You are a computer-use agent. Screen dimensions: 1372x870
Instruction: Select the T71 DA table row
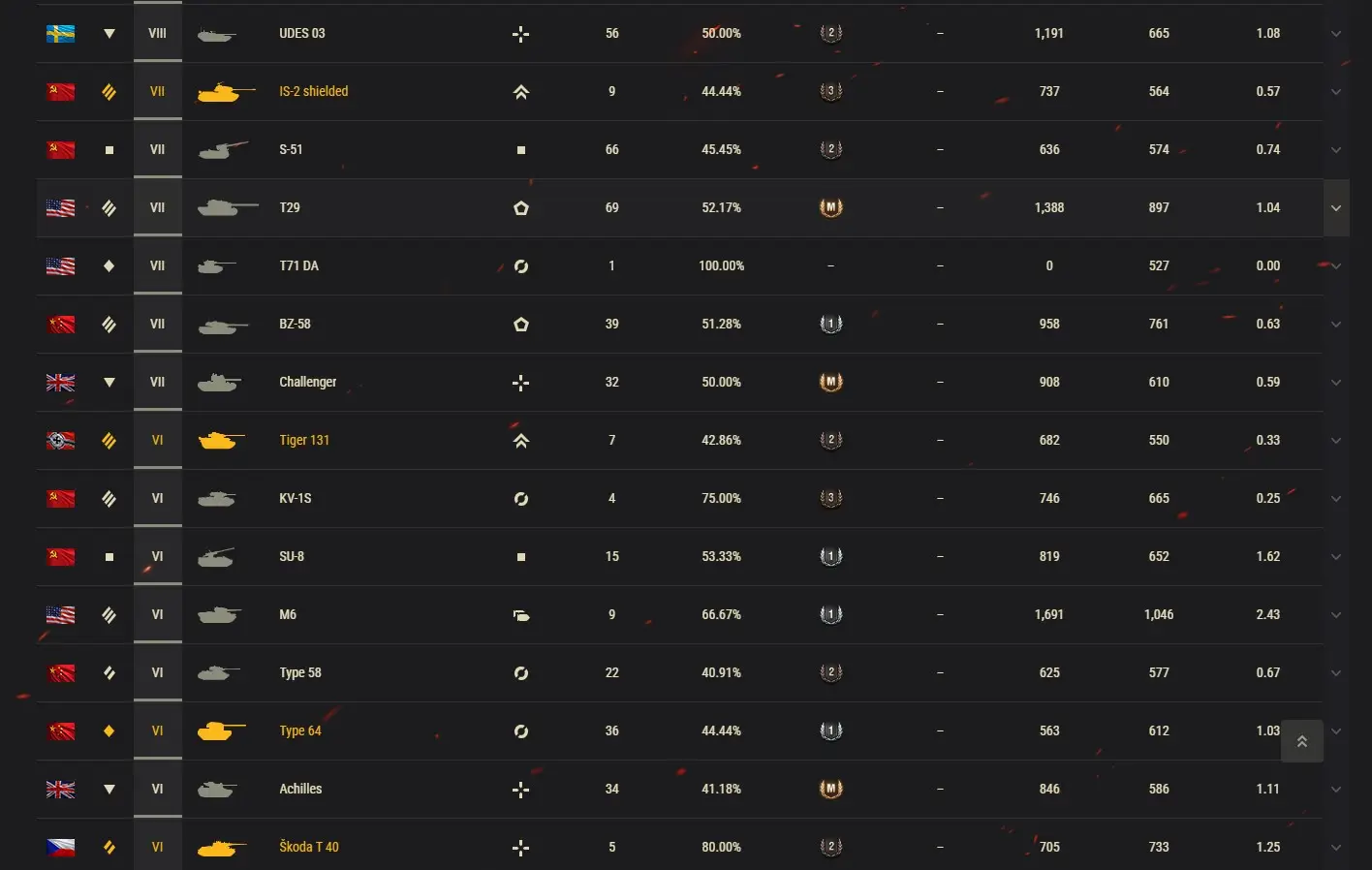pyautogui.click(x=678, y=265)
